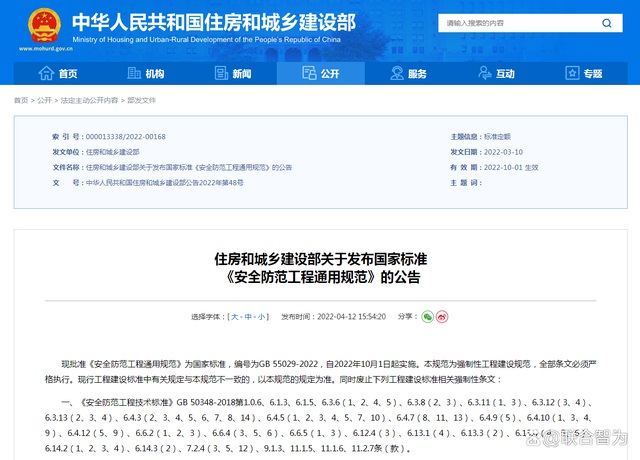Share via the green WeChat icon
The image size is (640, 460).
point(427,317)
